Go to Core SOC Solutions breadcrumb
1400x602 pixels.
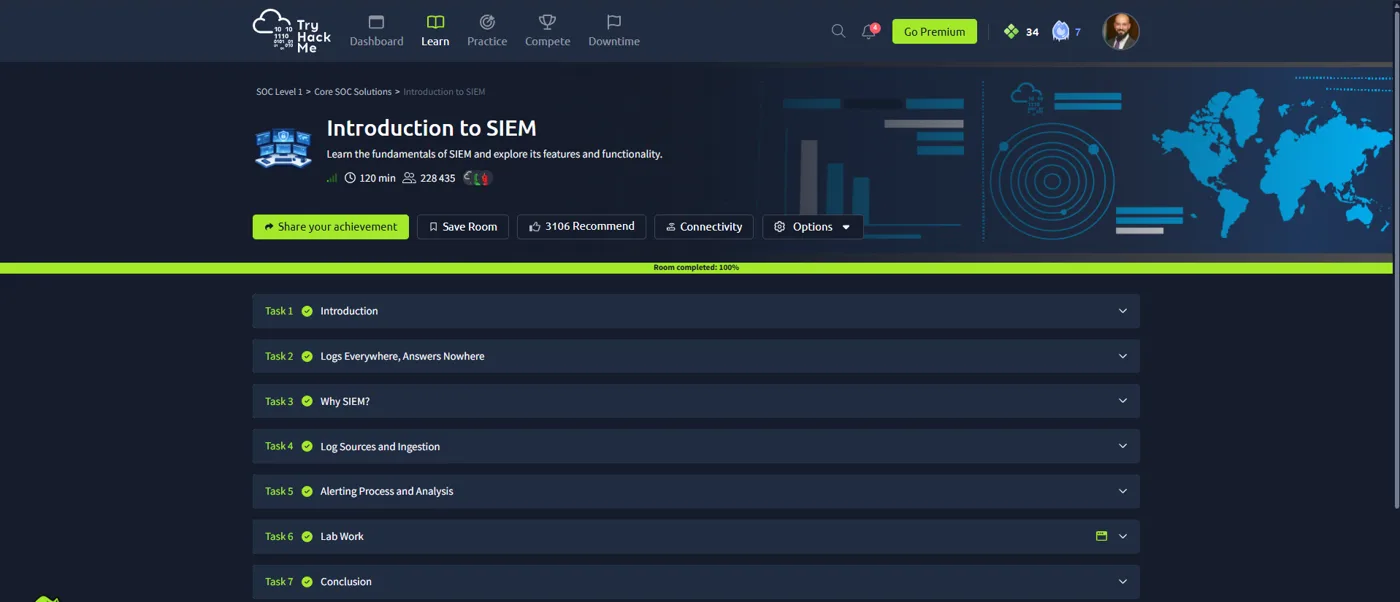(x=353, y=91)
